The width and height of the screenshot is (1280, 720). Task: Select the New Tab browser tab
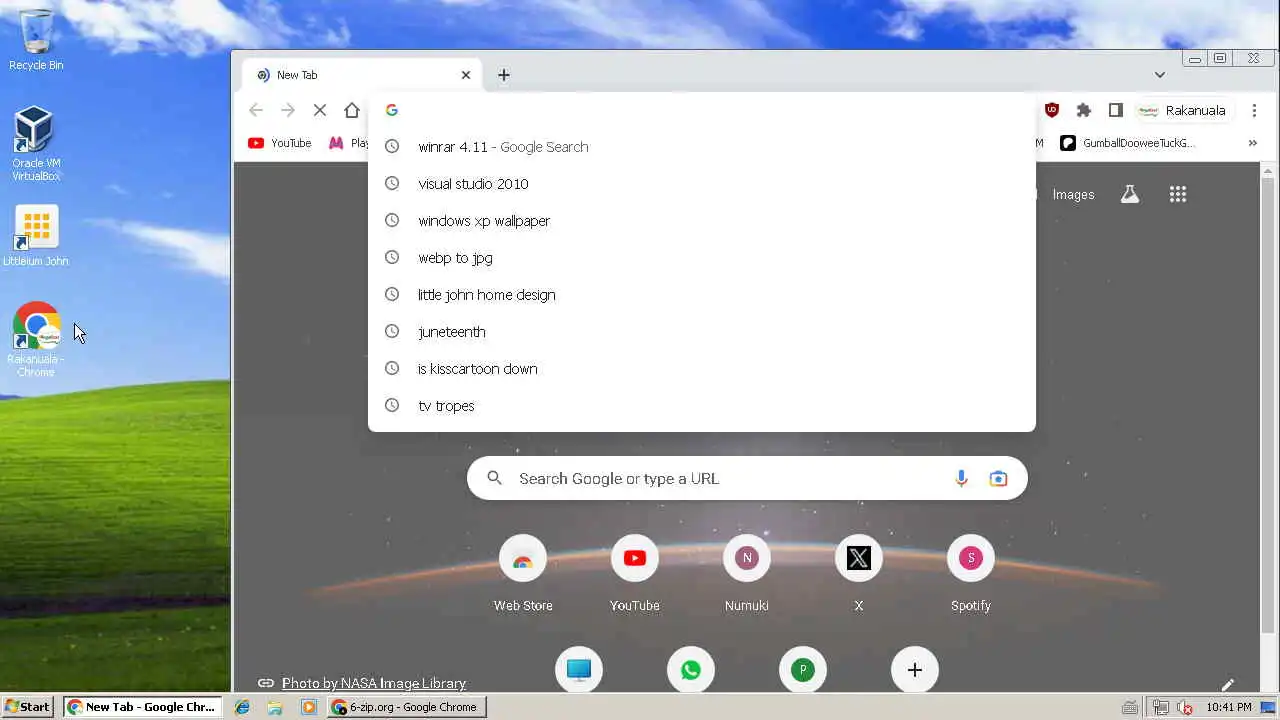pyautogui.click(x=362, y=75)
